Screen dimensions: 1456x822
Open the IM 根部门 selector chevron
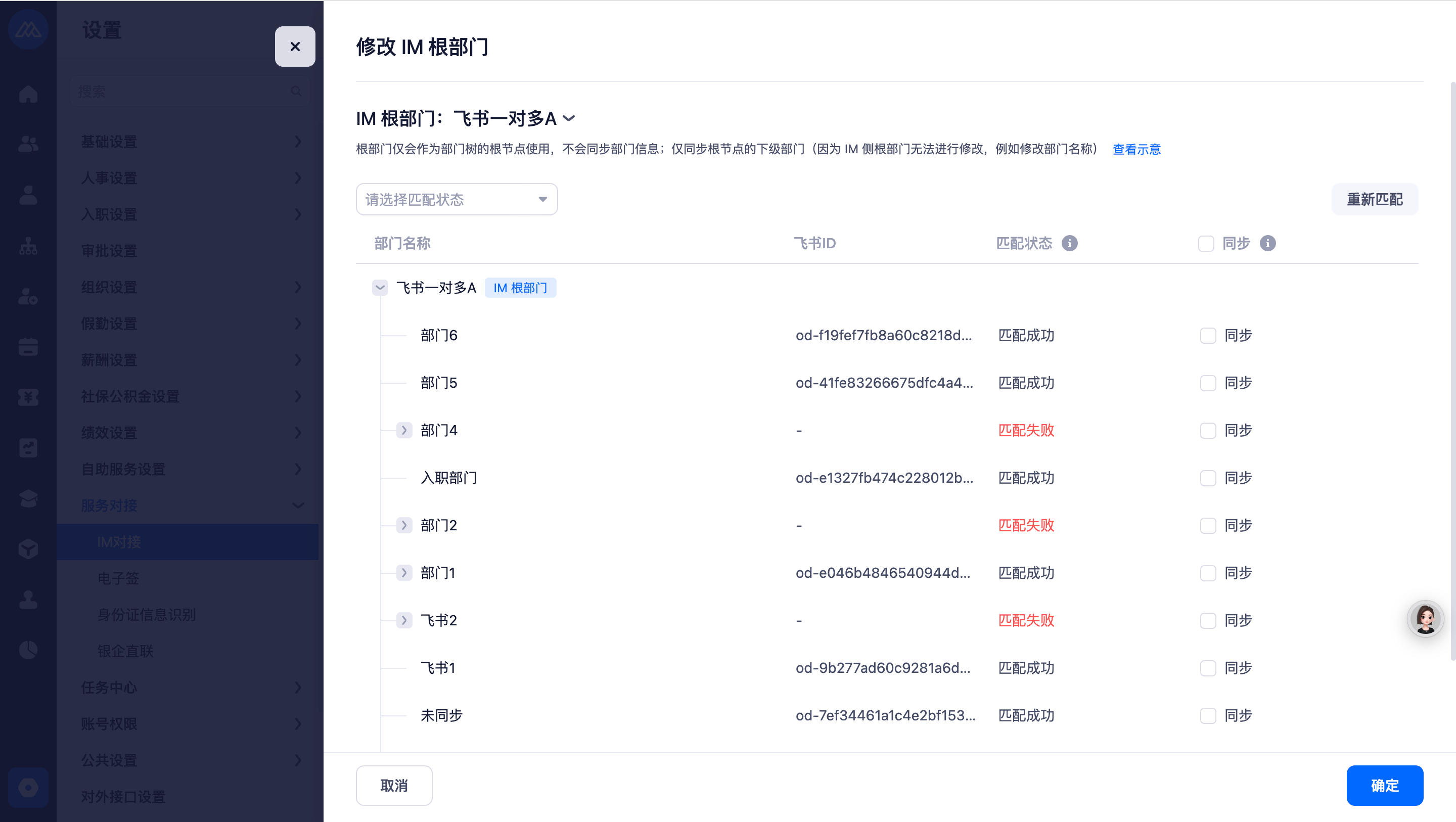(569, 119)
